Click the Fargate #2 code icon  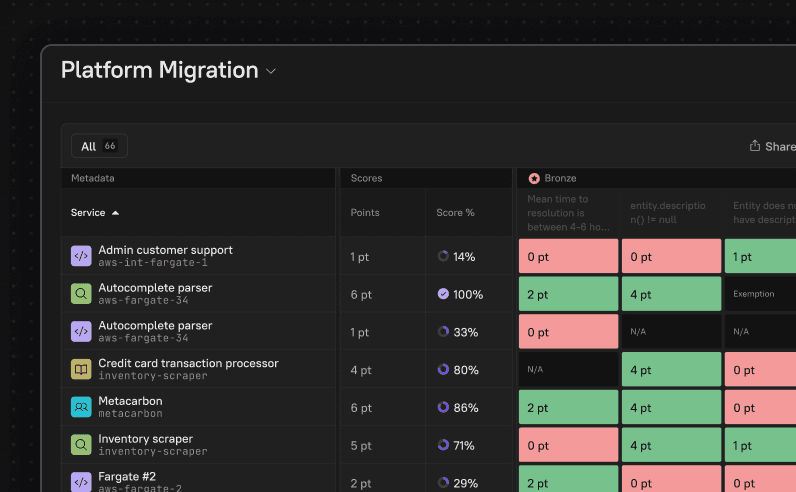click(81, 482)
